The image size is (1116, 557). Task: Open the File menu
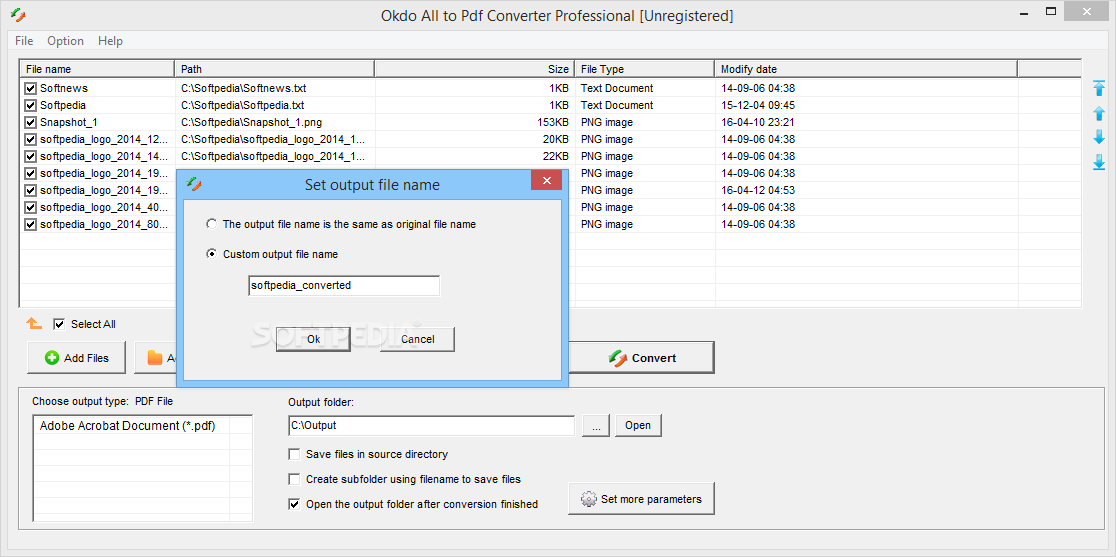coord(24,41)
